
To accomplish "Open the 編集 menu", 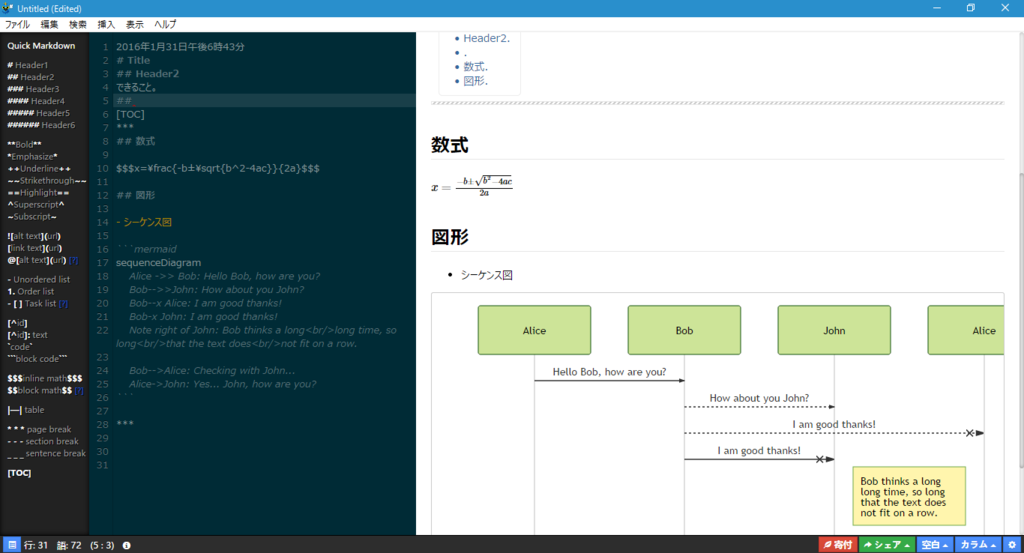I will [x=49, y=24].
